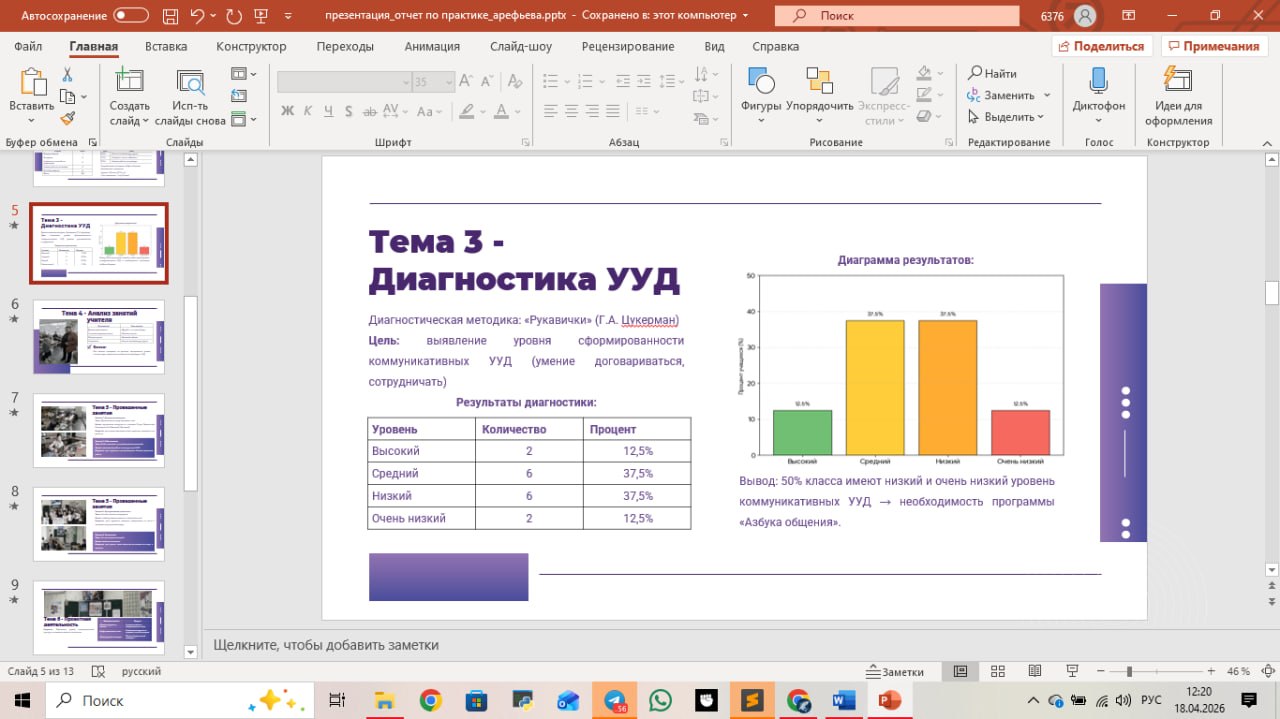Click the Диктофон microphone icon
This screenshot has height=719, width=1280.
click(x=1098, y=82)
